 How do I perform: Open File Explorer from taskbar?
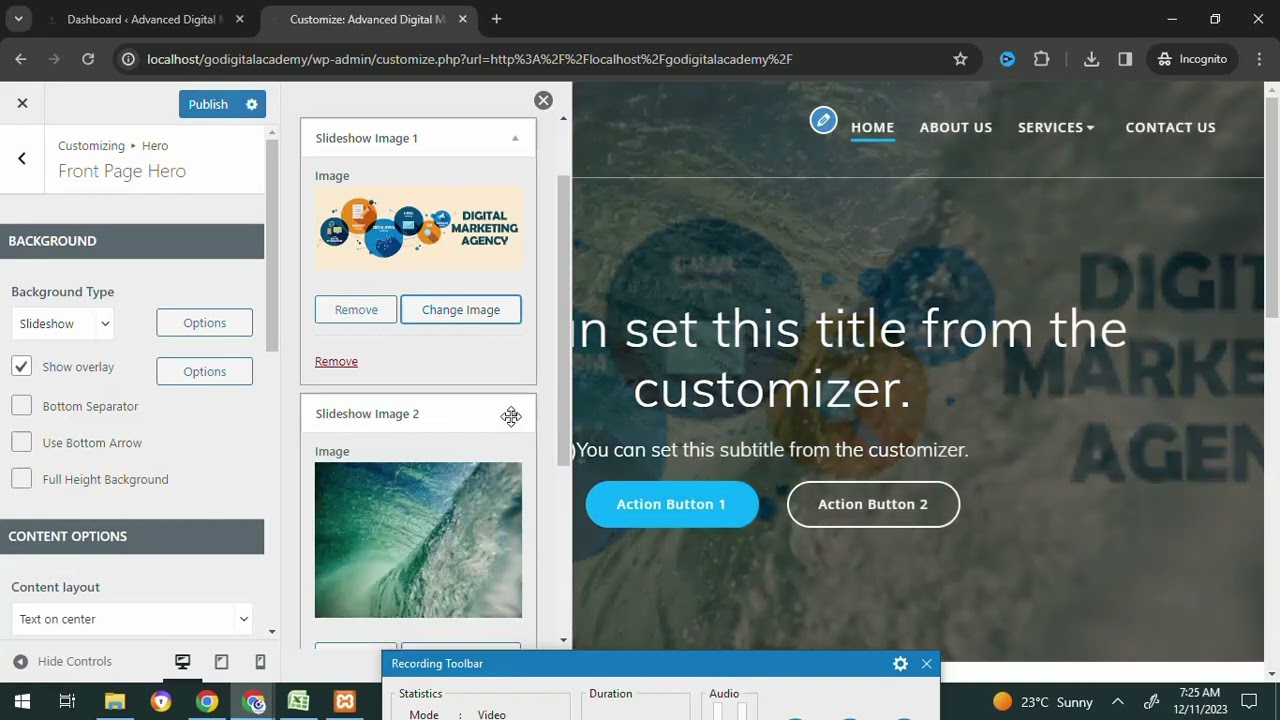pyautogui.click(x=114, y=701)
